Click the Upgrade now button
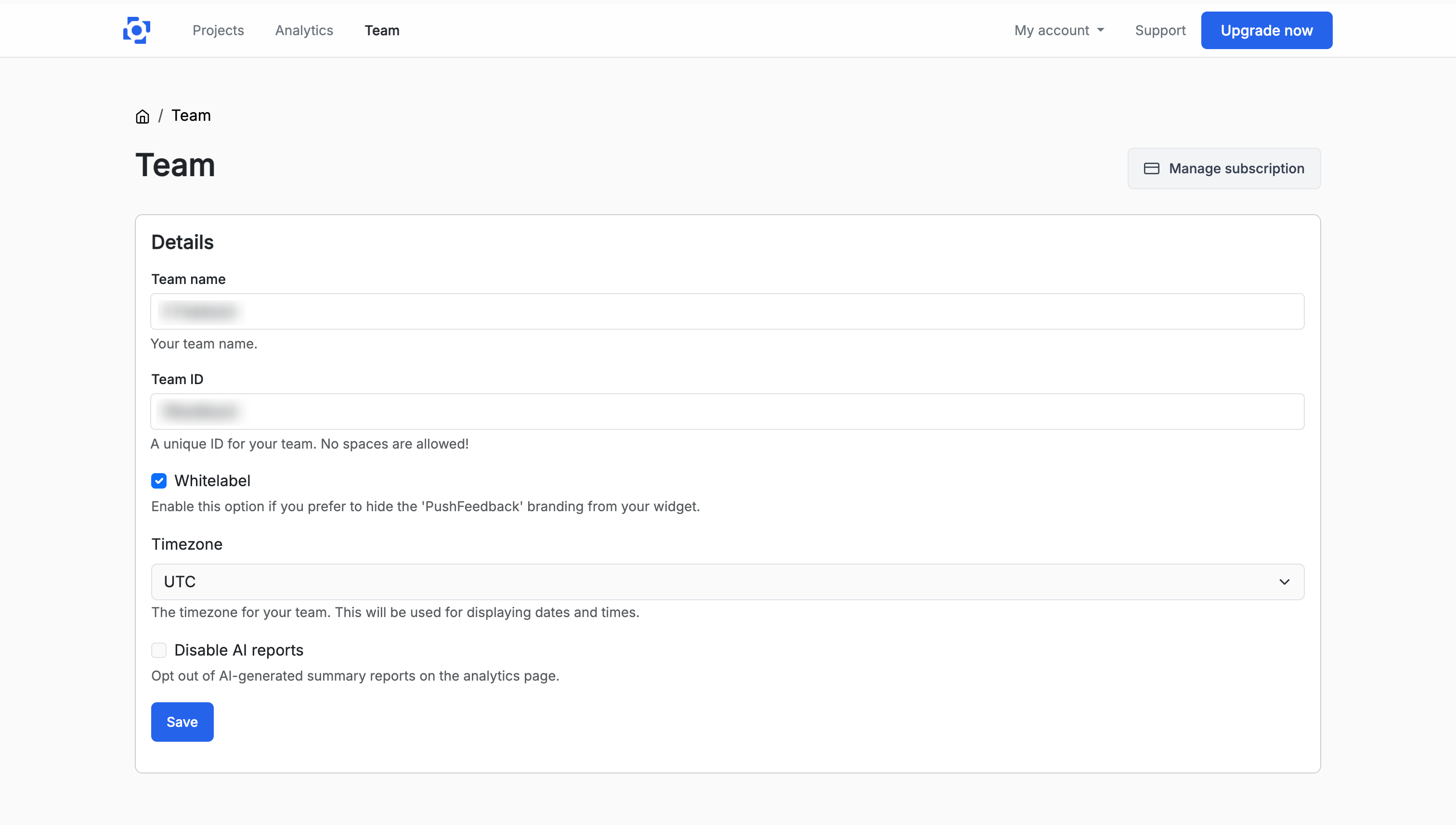 [x=1266, y=30]
